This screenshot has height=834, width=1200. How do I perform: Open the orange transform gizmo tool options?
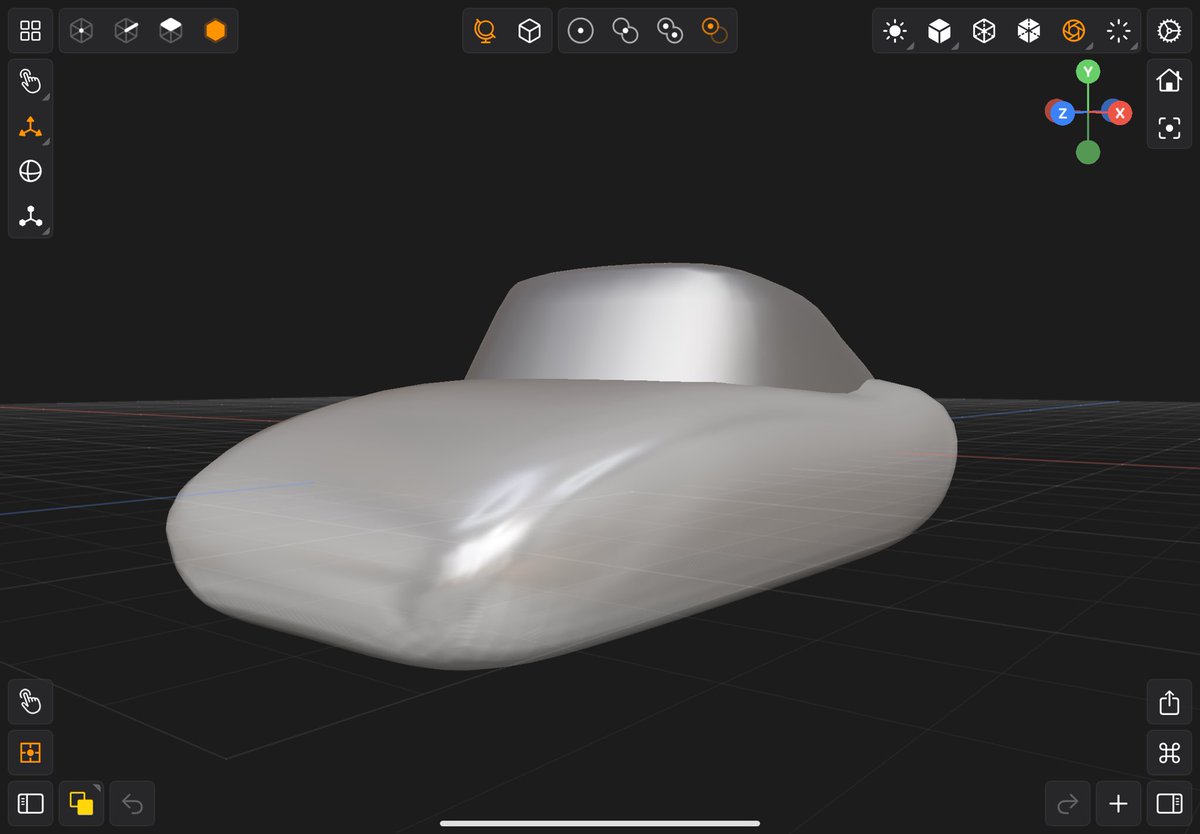coord(30,127)
